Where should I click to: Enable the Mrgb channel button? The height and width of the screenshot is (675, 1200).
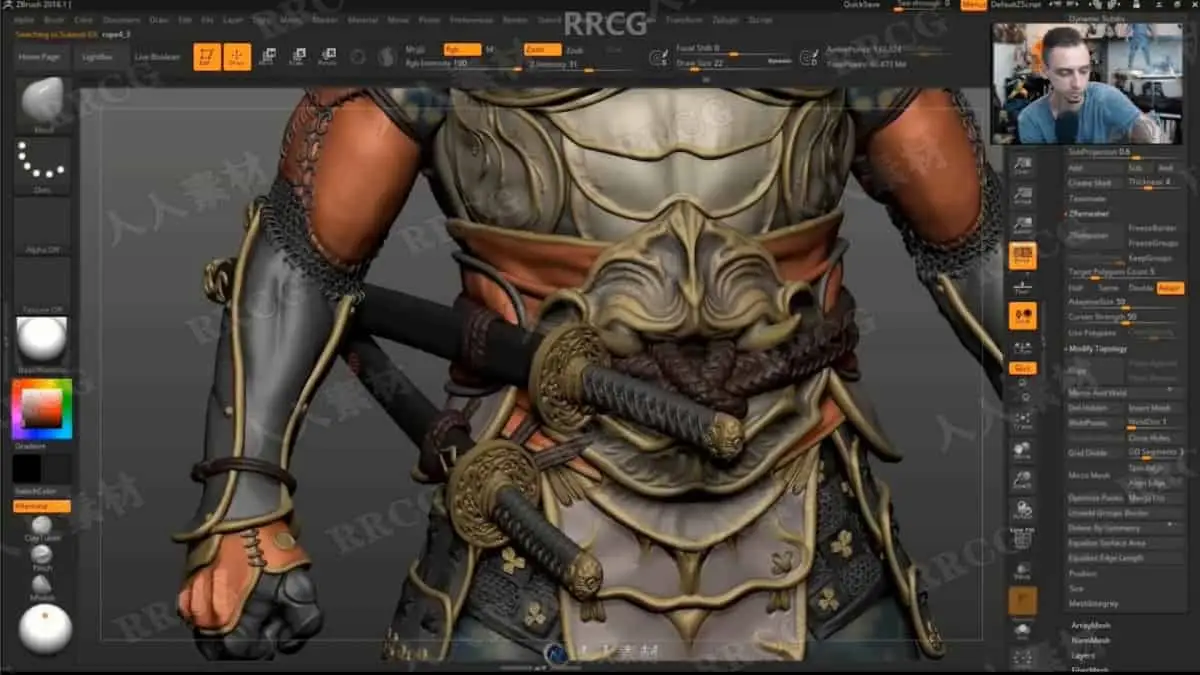(x=416, y=48)
